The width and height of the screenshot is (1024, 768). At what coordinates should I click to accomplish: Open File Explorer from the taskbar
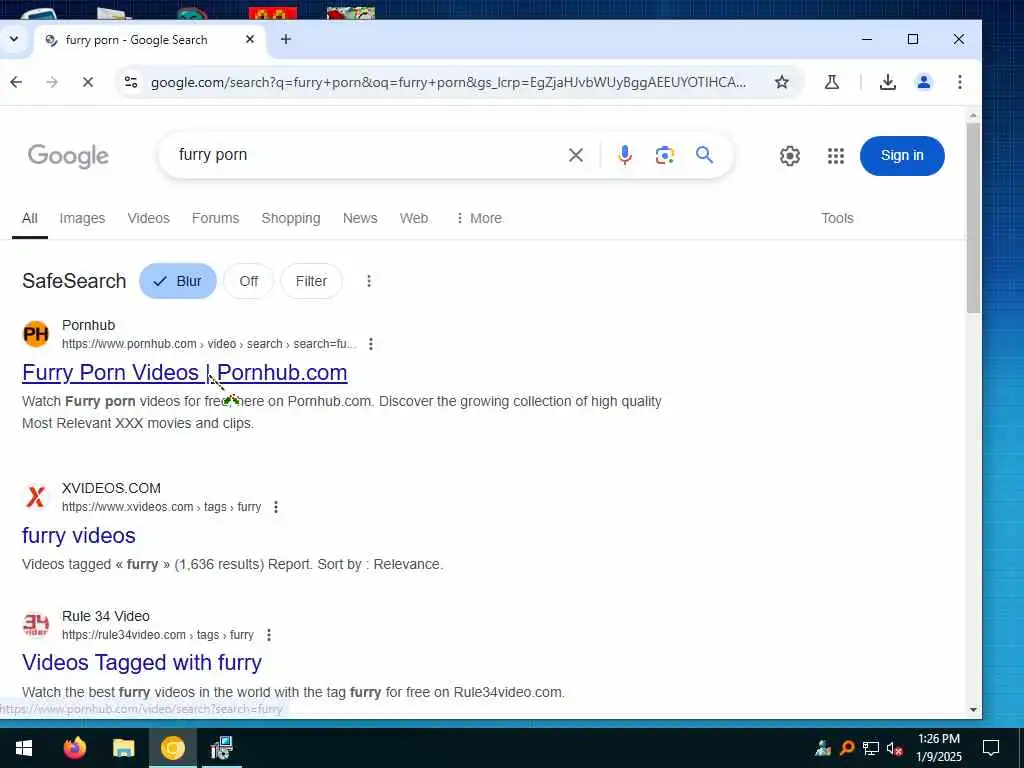(x=123, y=748)
